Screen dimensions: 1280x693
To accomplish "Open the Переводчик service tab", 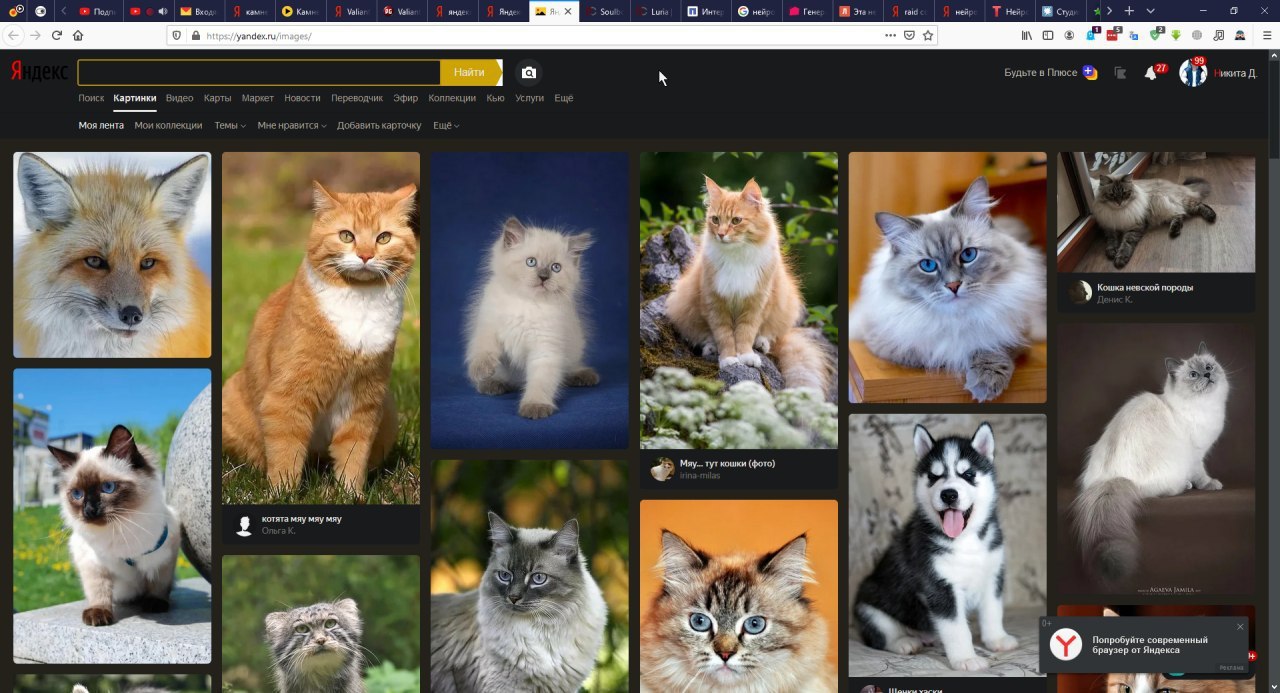I will (357, 98).
